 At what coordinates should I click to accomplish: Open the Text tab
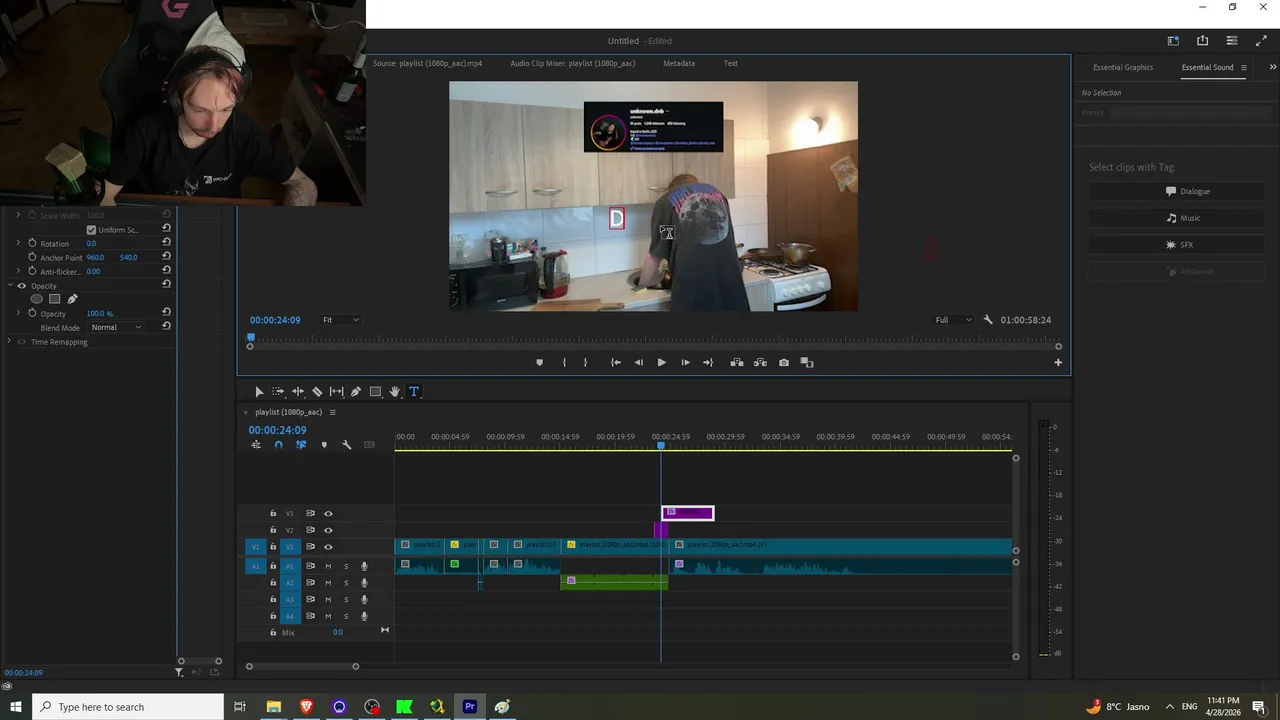(x=731, y=64)
